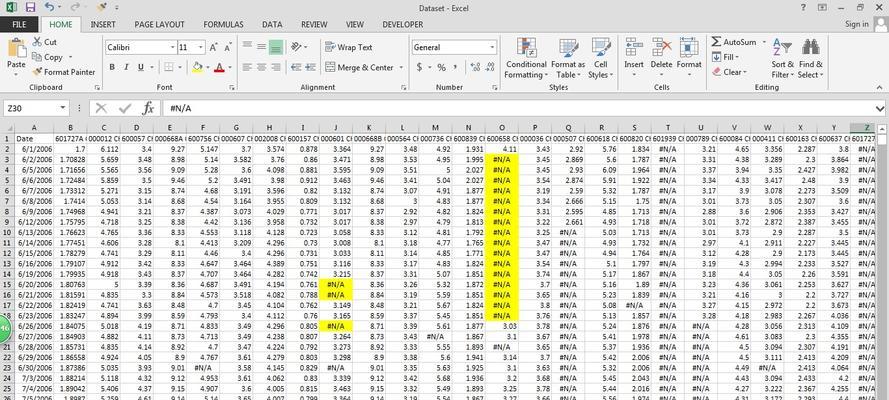Toggle Merge & Center on selection
Image resolution: width=889 pixels, height=400 pixels.
coord(359,67)
